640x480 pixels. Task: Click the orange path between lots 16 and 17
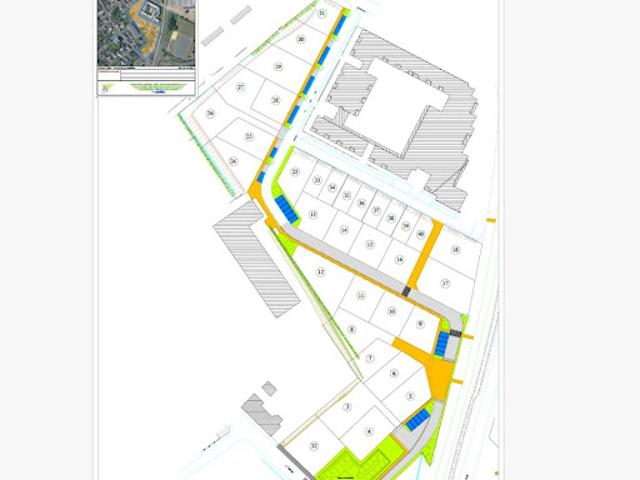tap(425, 253)
